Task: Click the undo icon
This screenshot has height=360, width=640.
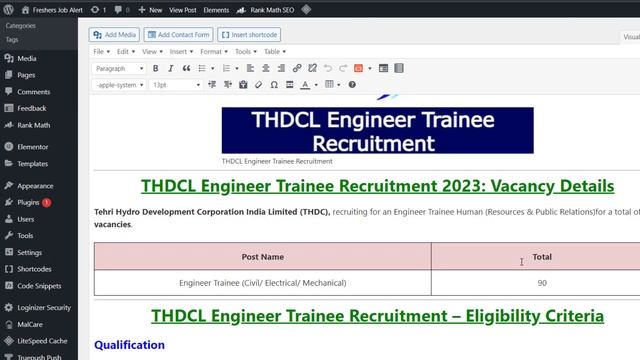Action: [x=328, y=68]
